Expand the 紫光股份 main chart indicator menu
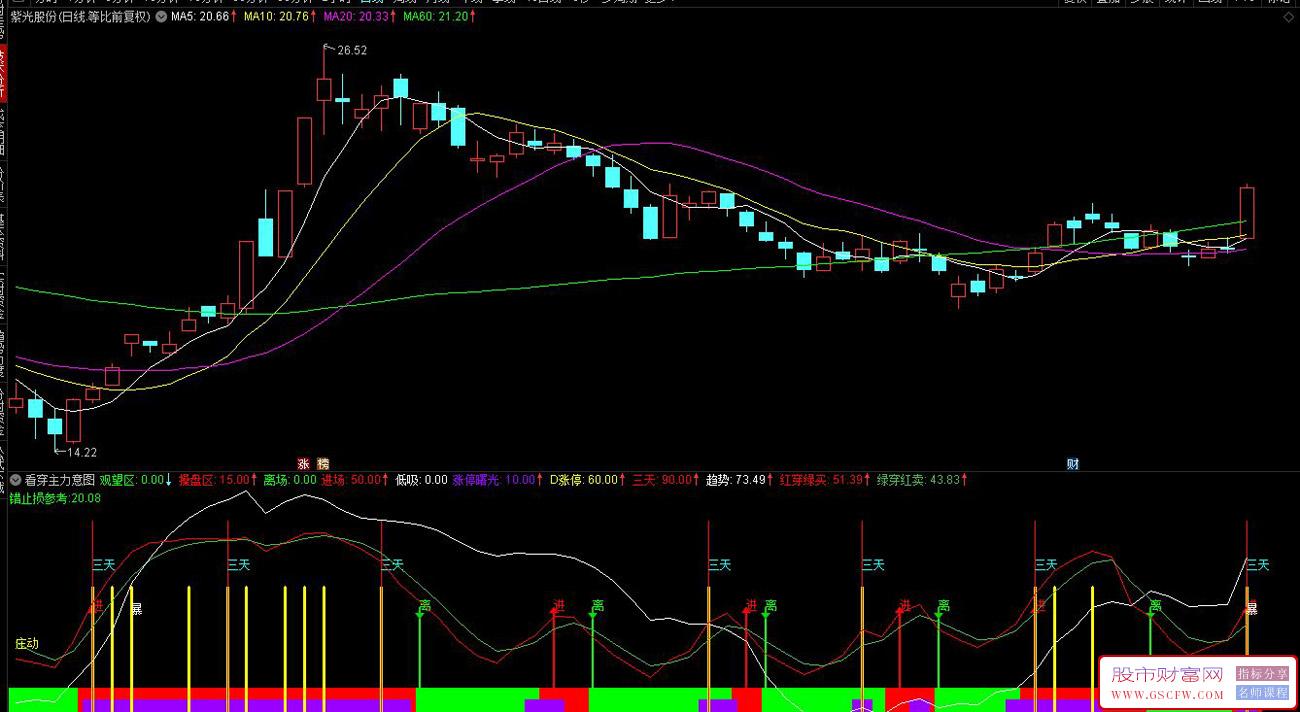 tap(161, 17)
